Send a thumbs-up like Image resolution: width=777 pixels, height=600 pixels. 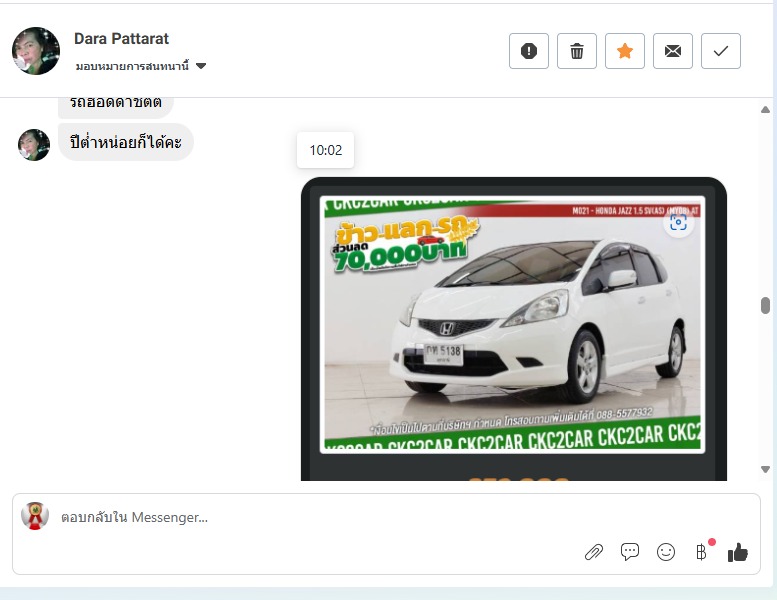[738, 552]
